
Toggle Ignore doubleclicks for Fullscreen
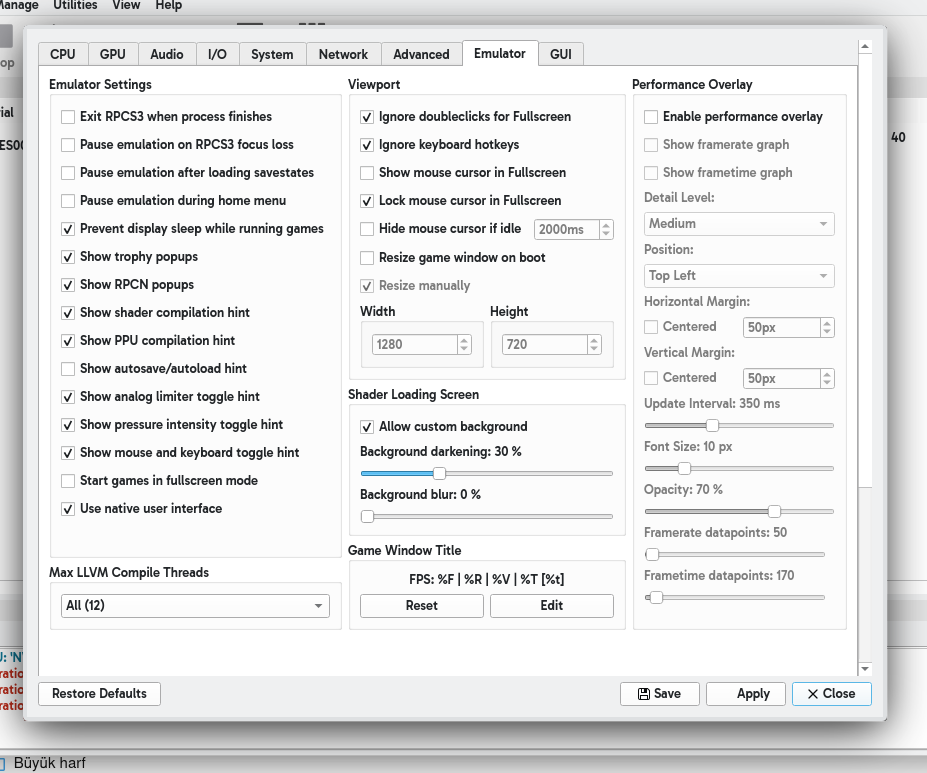point(367,117)
